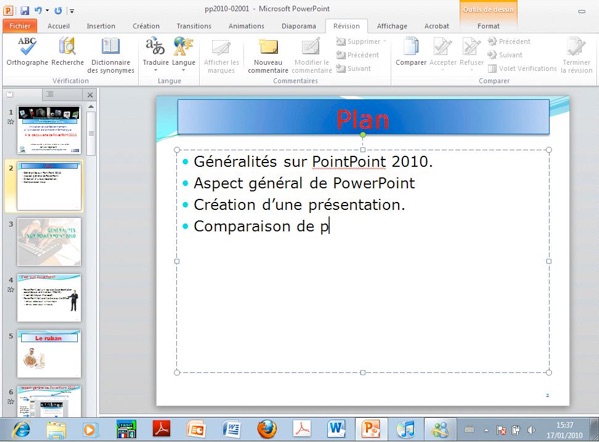Click up arrow of thumbnail pane scrollbar
This screenshot has height=442, width=599.
point(91,107)
